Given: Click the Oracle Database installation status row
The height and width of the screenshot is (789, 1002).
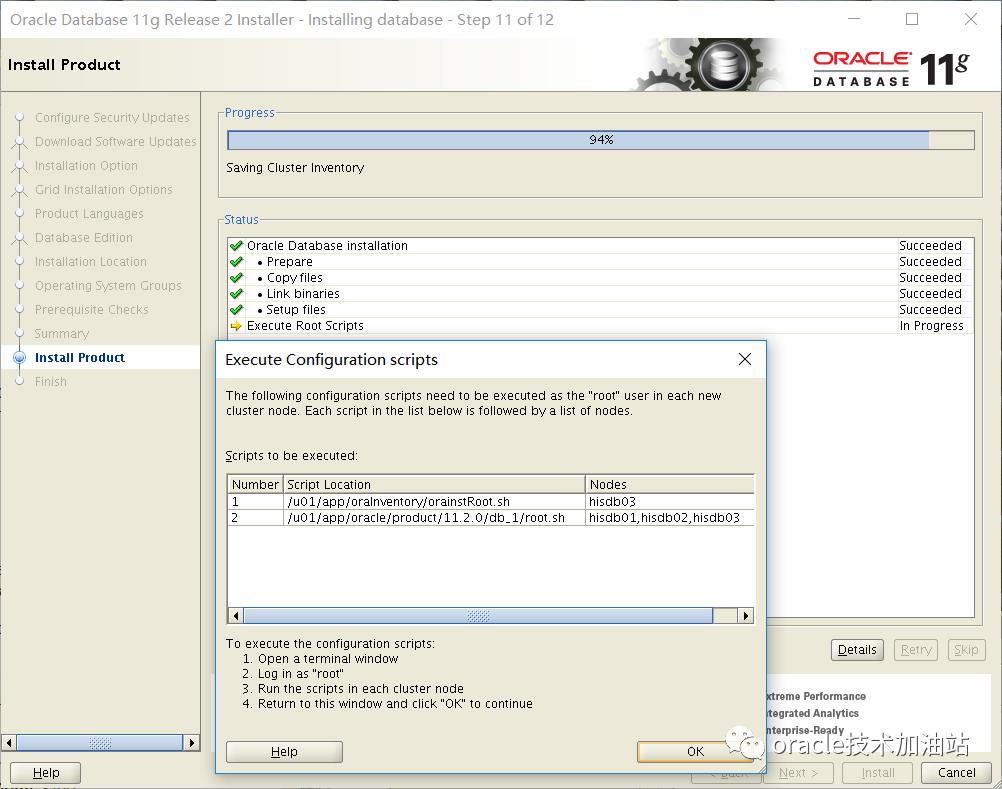Looking at the screenshot, I should point(600,245).
